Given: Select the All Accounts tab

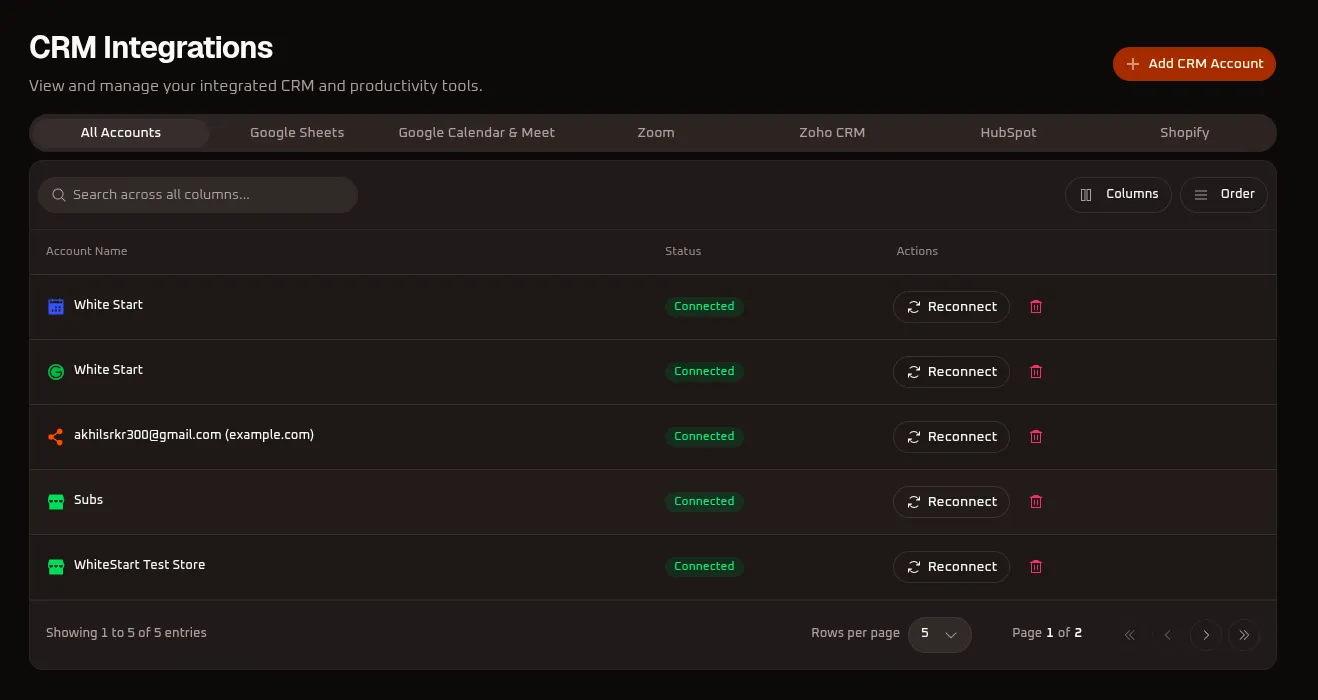Looking at the screenshot, I should [121, 133].
